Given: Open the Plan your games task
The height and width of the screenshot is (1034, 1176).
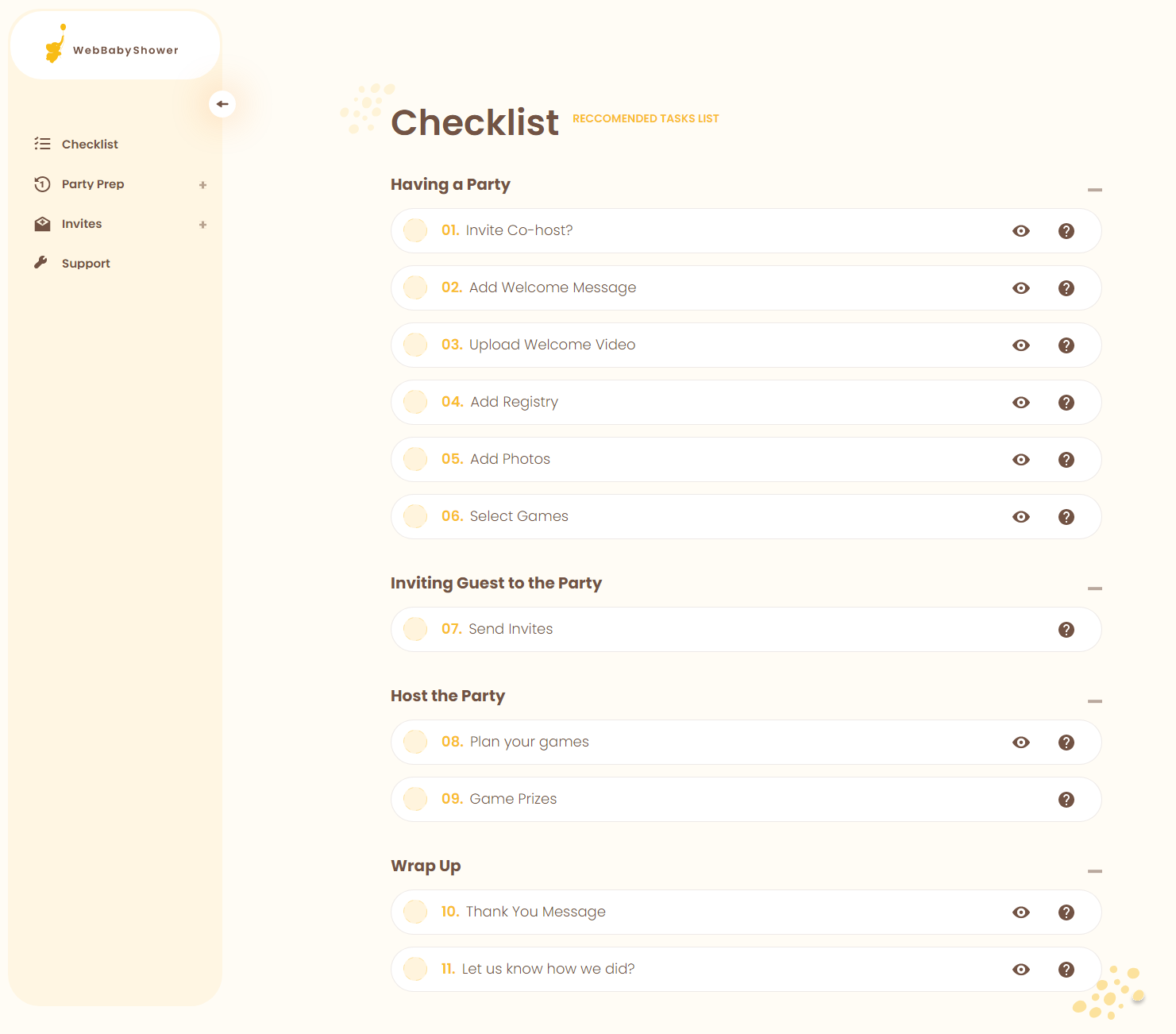Looking at the screenshot, I should tap(746, 742).
